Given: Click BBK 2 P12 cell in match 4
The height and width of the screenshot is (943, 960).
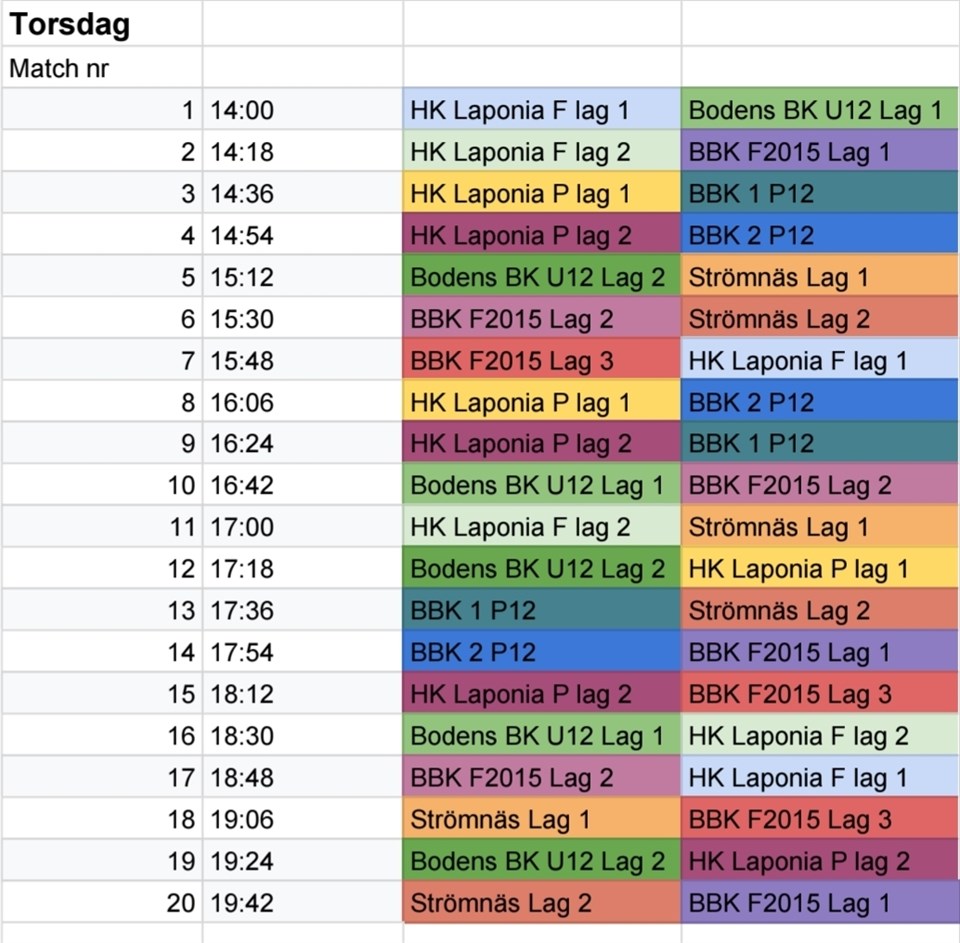Looking at the screenshot, I should [820, 235].
